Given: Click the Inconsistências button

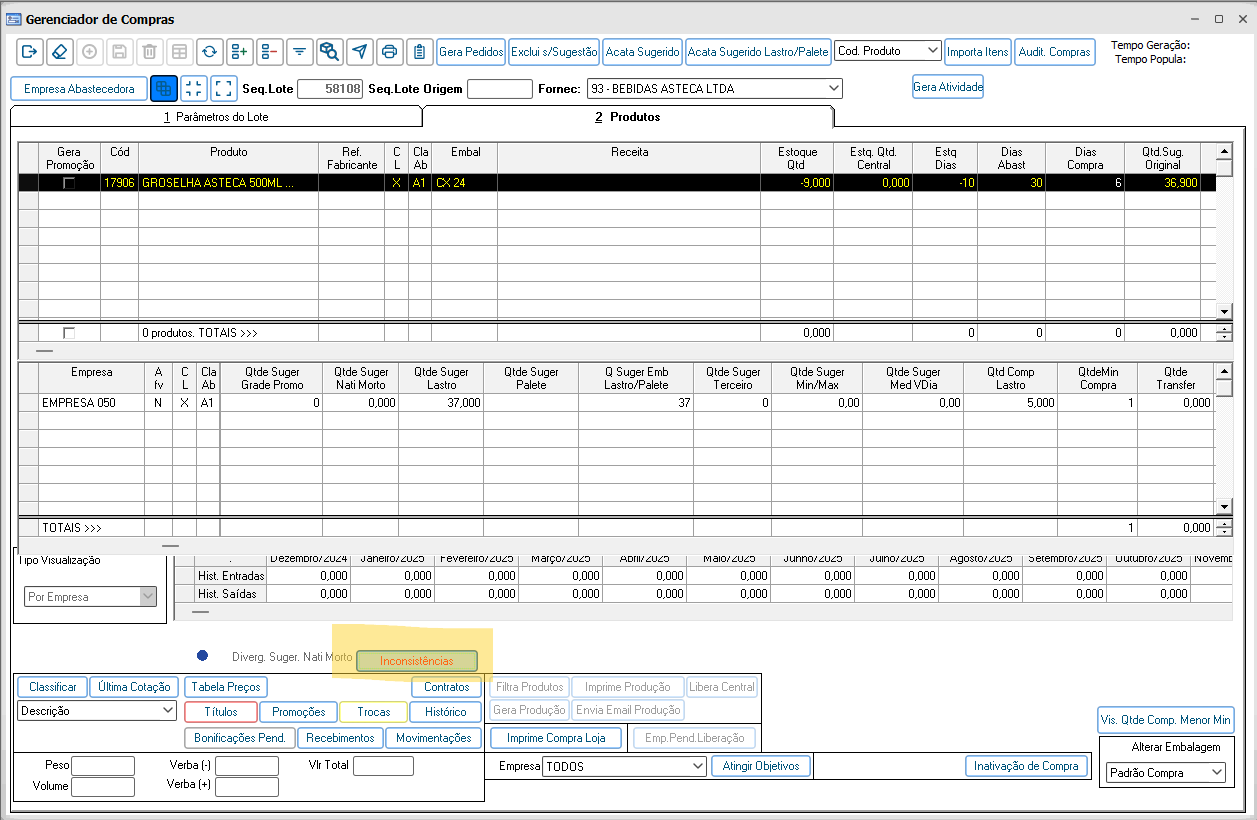Looking at the screenshot, I should pos(417,661).
